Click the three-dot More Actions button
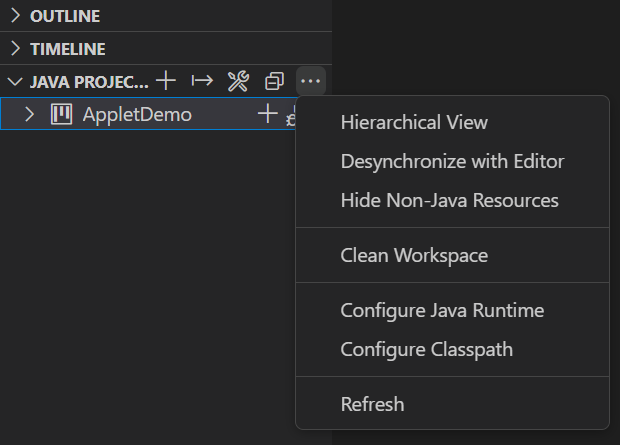The image size is (620, 445). pyautogui.click(x=311, y=80)
